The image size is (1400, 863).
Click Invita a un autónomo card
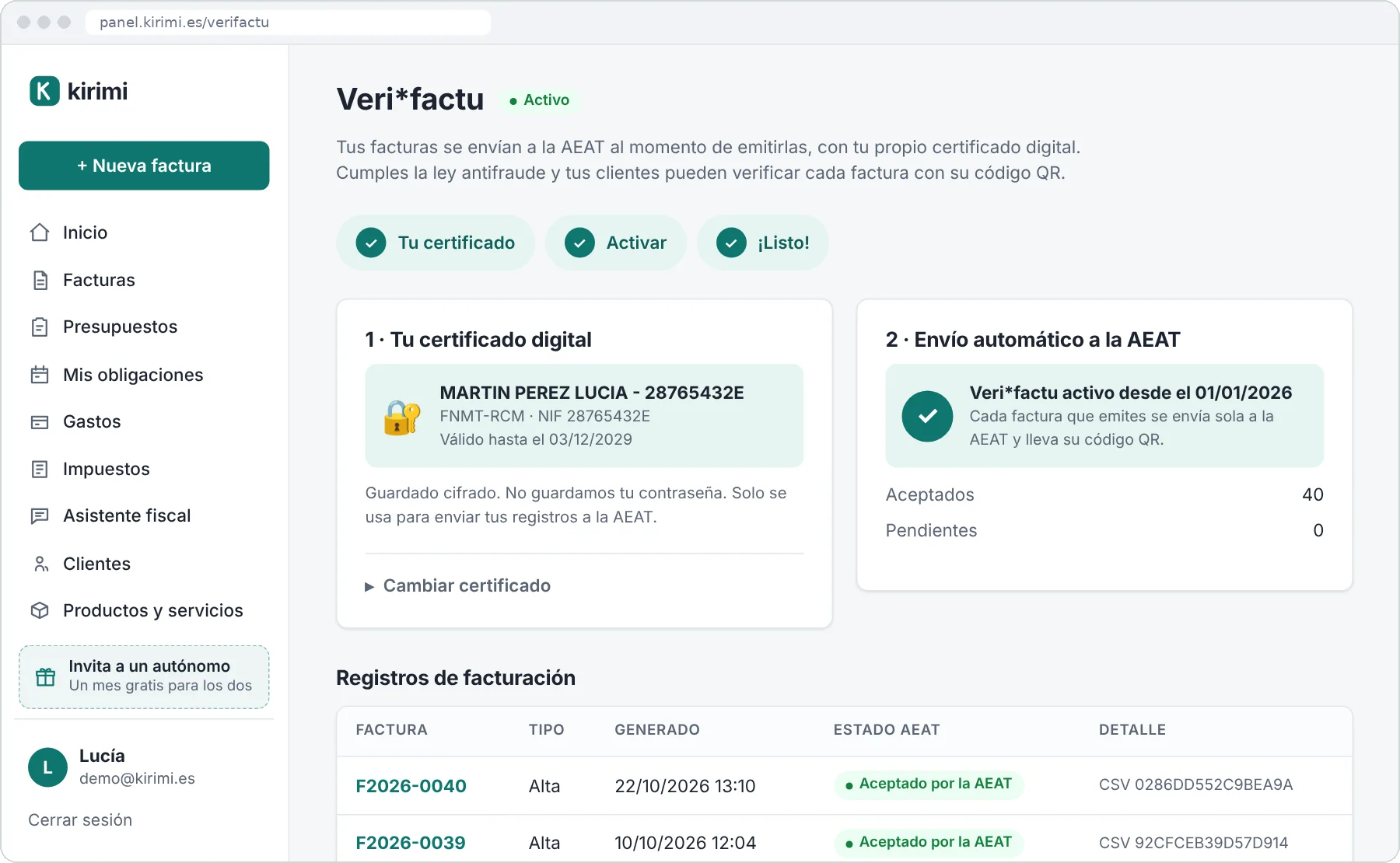click(144, 676)
